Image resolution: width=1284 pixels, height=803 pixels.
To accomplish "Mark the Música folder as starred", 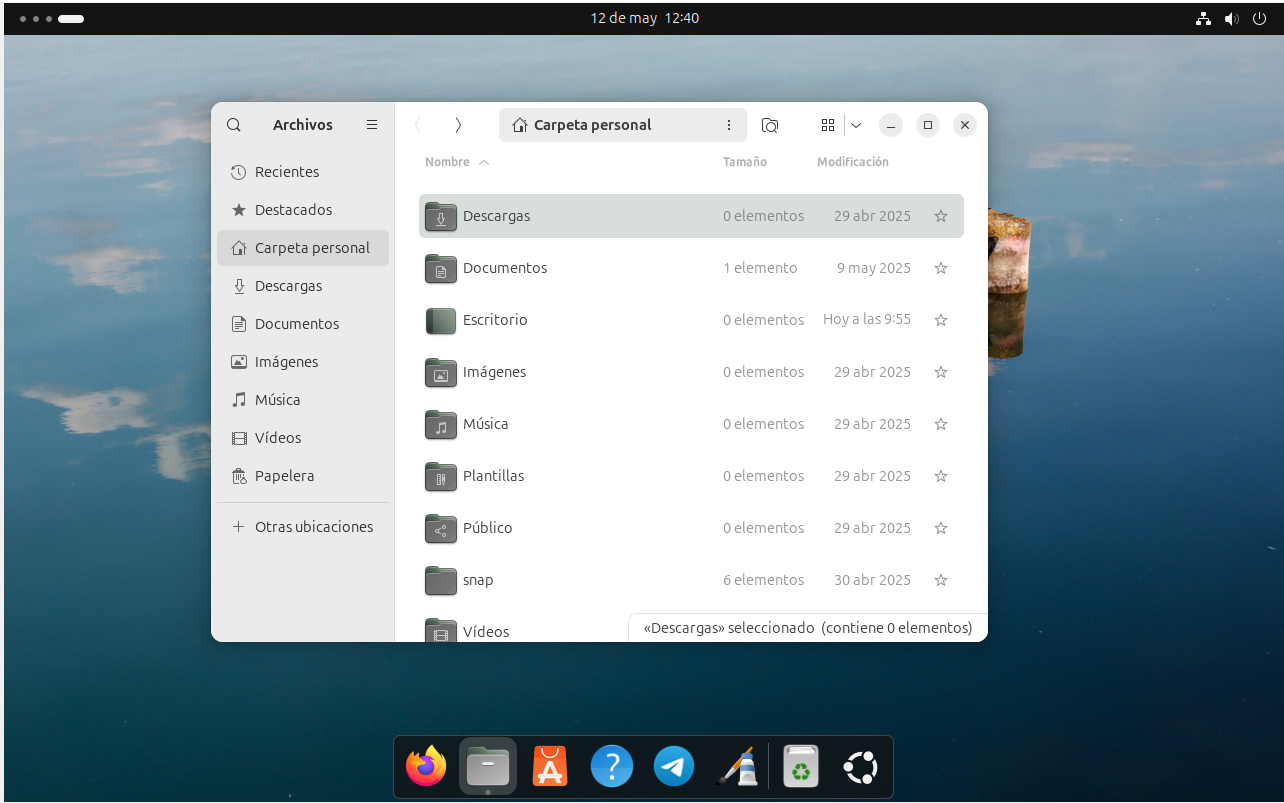I will (940, 424).
